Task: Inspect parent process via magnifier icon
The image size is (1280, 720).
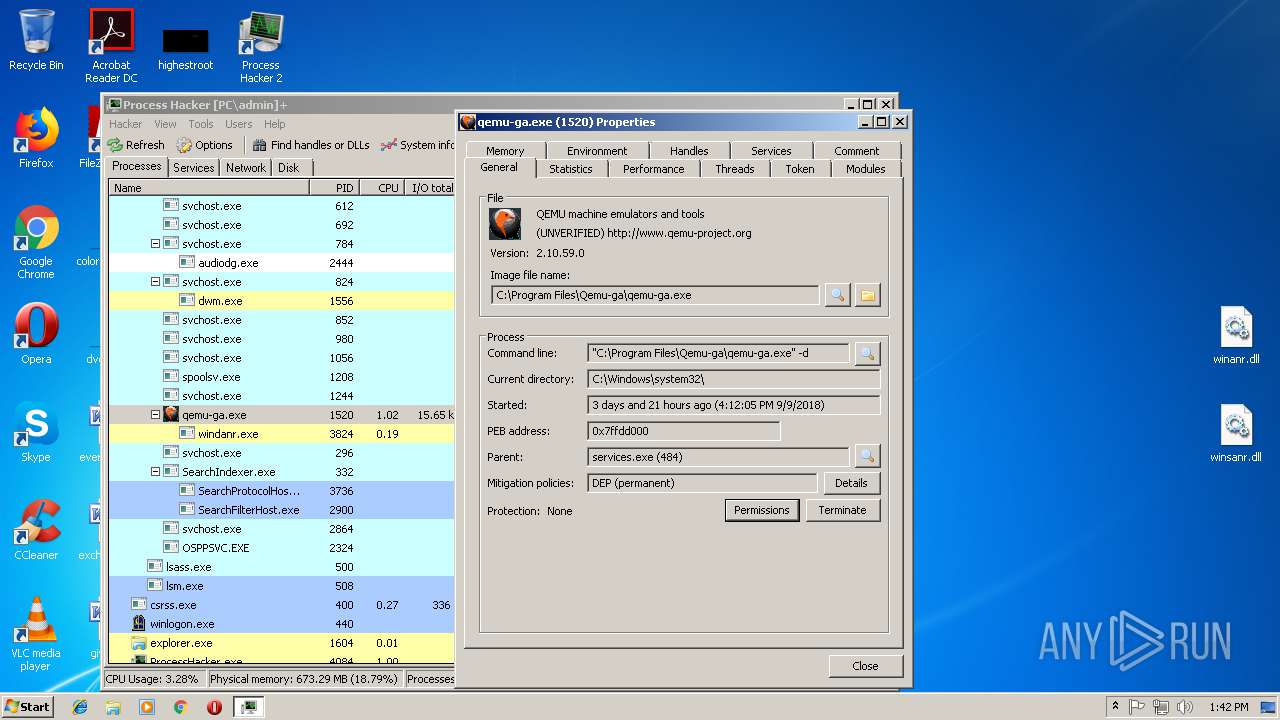Action: pyautogui.click(x=867, y=457)
